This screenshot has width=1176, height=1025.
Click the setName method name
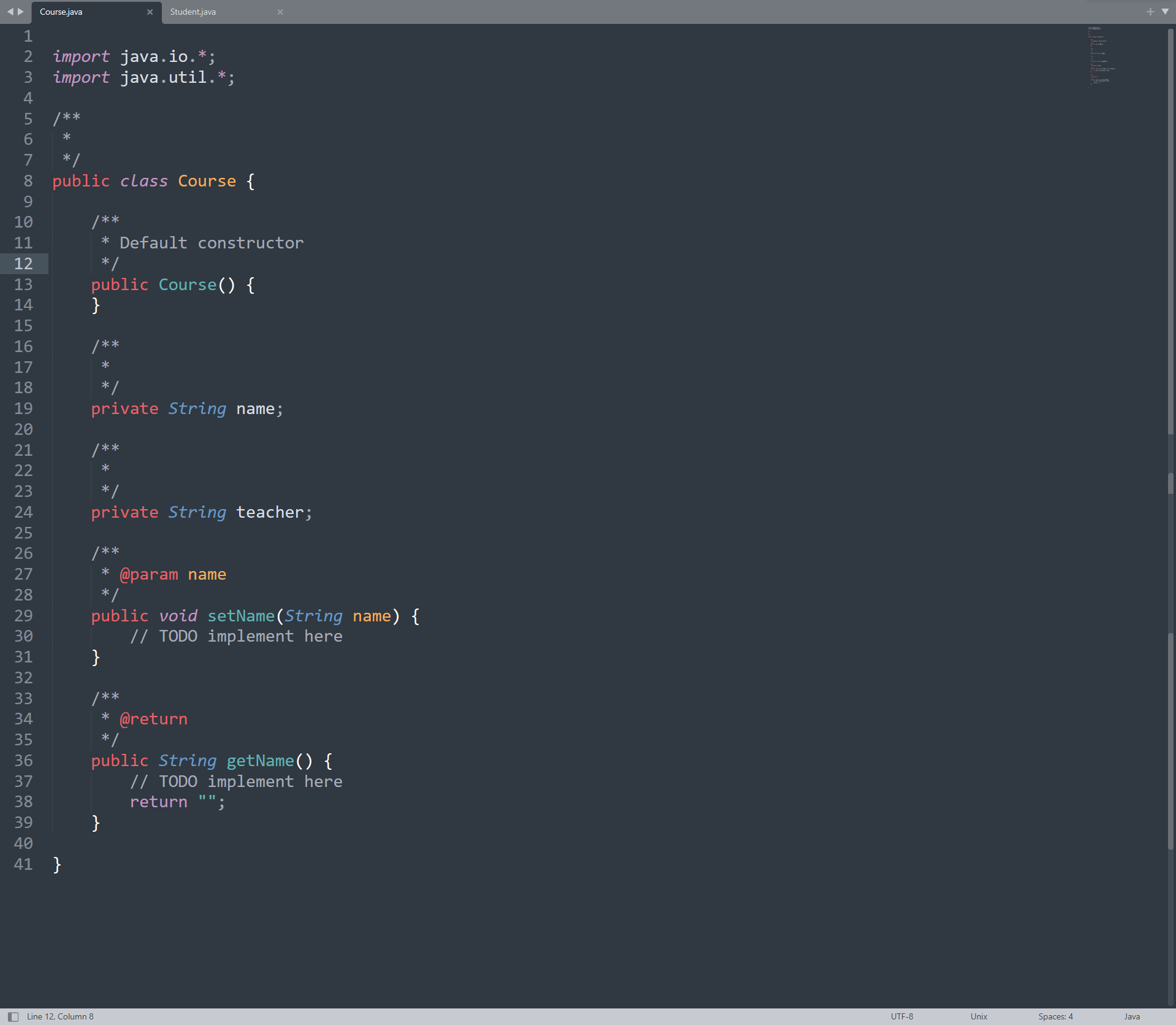tap(241, 616)
